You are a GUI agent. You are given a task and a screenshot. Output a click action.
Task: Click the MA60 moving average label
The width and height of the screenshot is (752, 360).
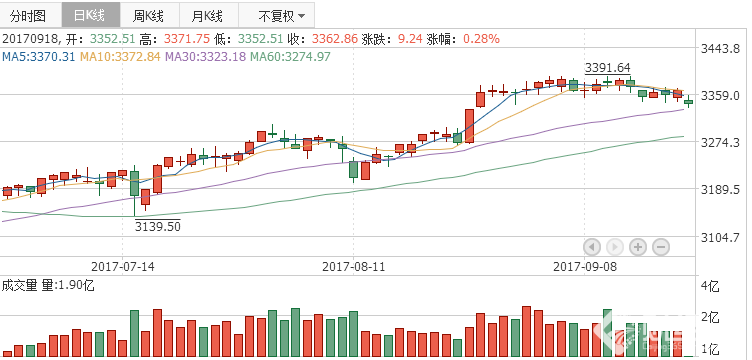[x=290, y=57]
